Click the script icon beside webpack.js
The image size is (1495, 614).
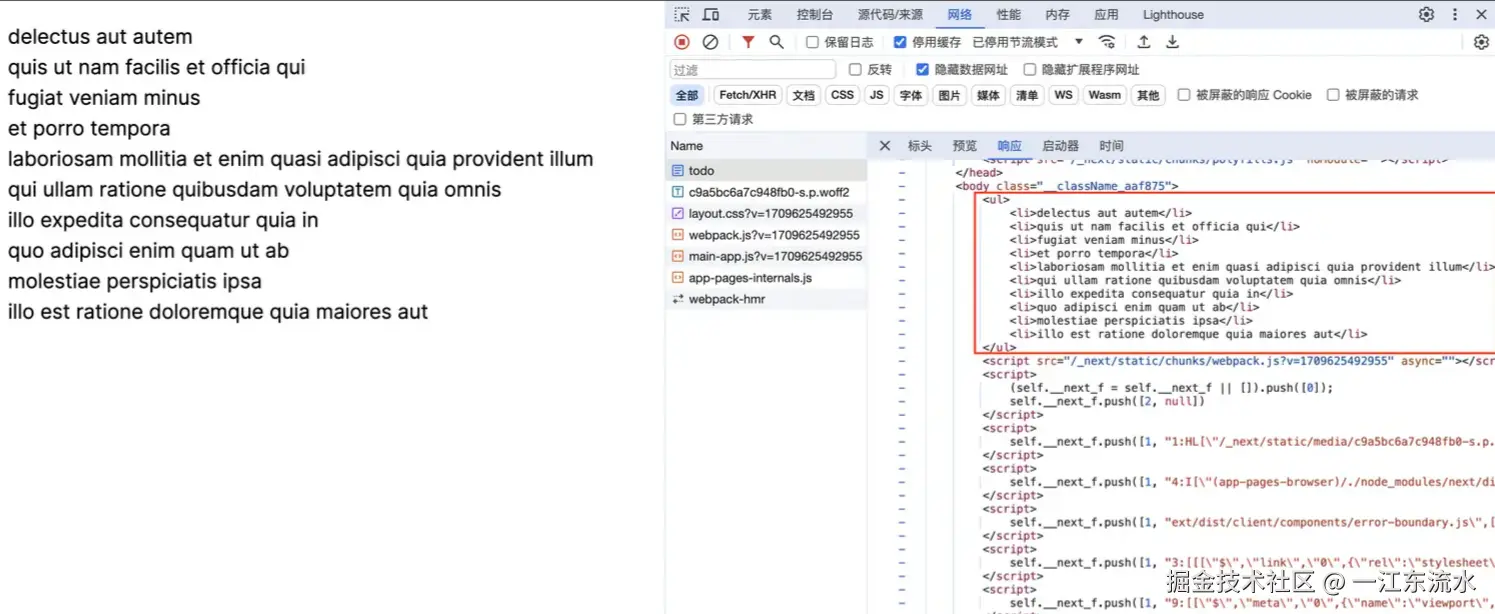click(677, 235)
